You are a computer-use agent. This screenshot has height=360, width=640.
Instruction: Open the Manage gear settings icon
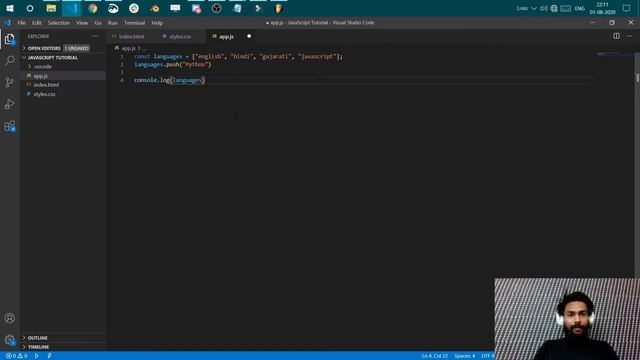[9, 340]
